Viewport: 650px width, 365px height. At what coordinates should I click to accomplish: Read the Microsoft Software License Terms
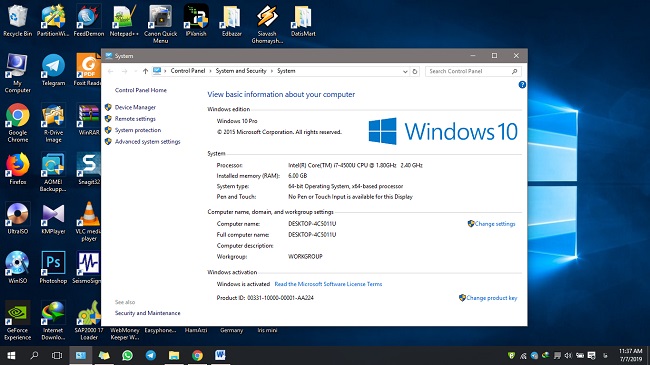pos(328,284)
